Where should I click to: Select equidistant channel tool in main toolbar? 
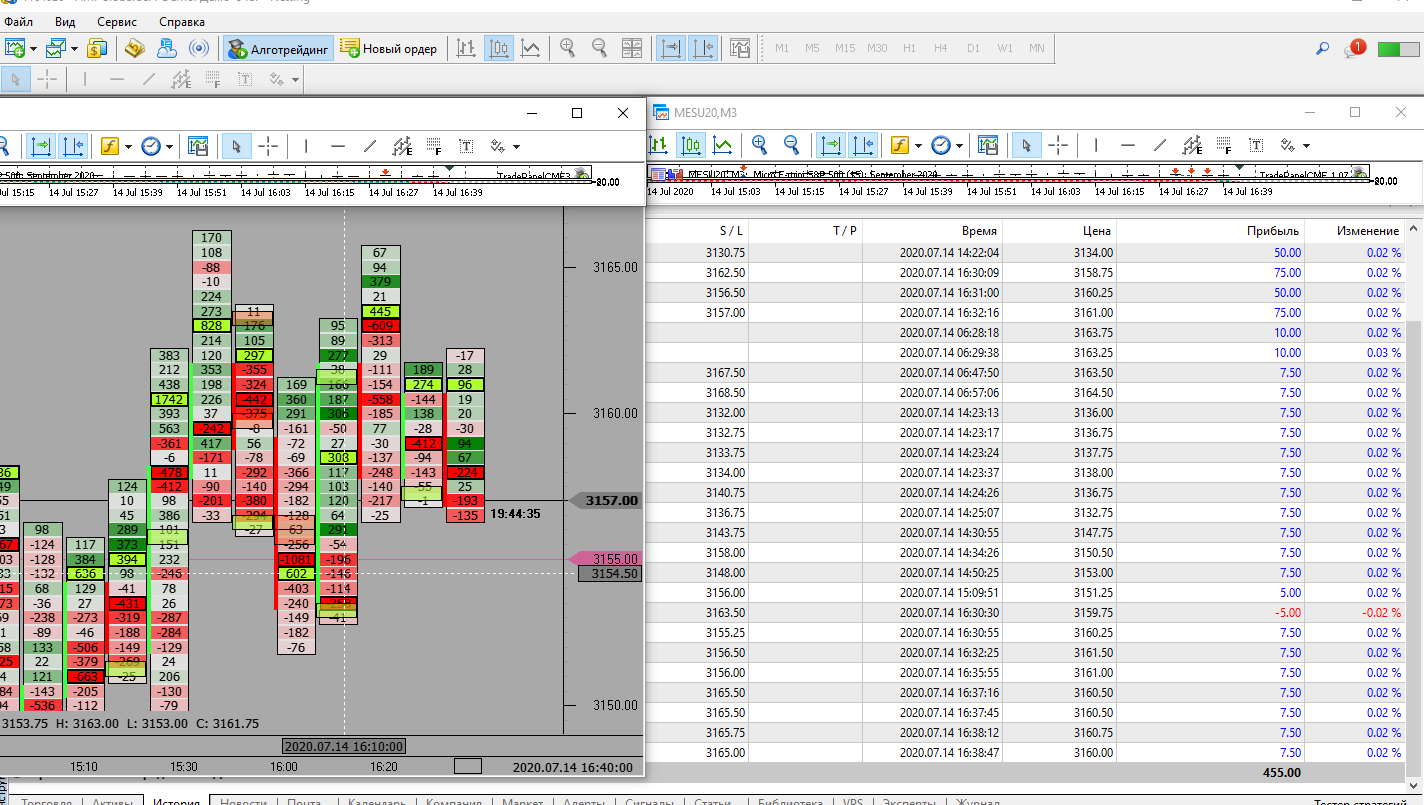(181, 79)
